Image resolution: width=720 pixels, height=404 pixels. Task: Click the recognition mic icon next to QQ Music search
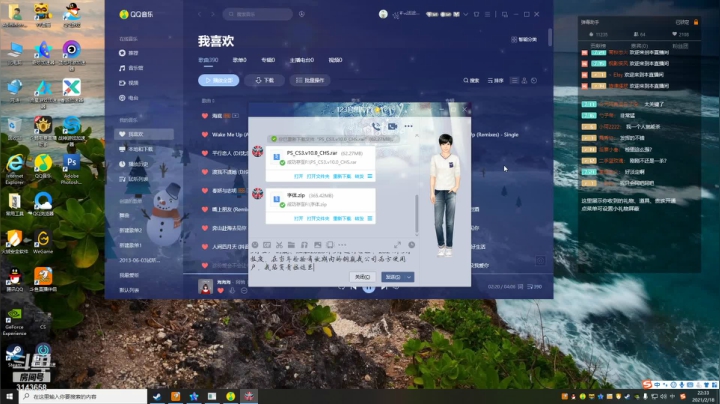point(302,14)
